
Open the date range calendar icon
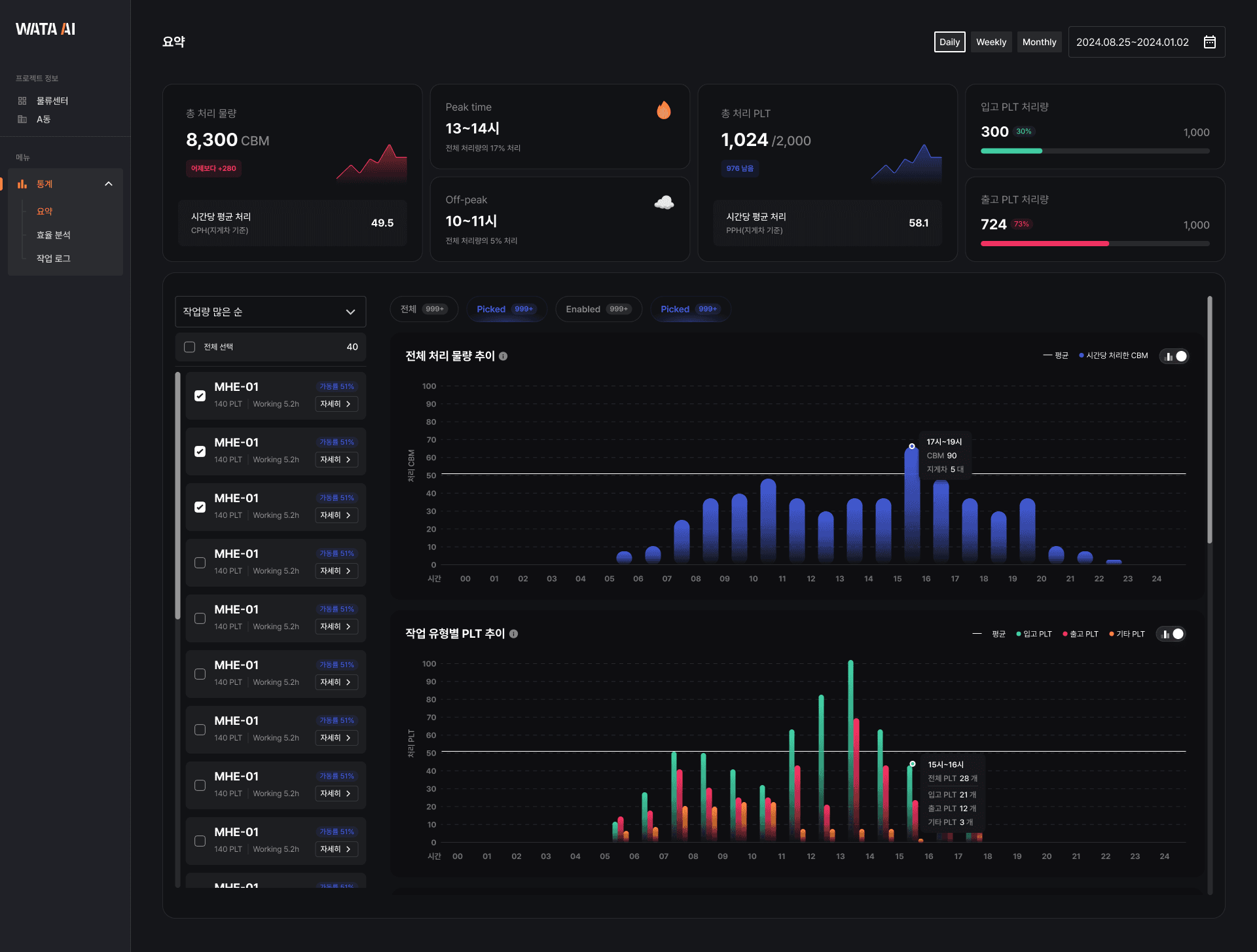tap(1209, 42)
